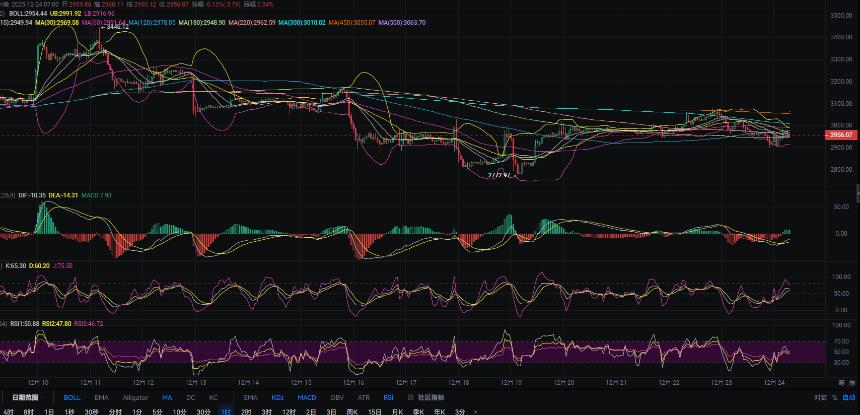Image resolution: width=860 pixels, height=415 pixels.
Task: Switch to the 2日 timeframe
Action: (x=311, y=412)
